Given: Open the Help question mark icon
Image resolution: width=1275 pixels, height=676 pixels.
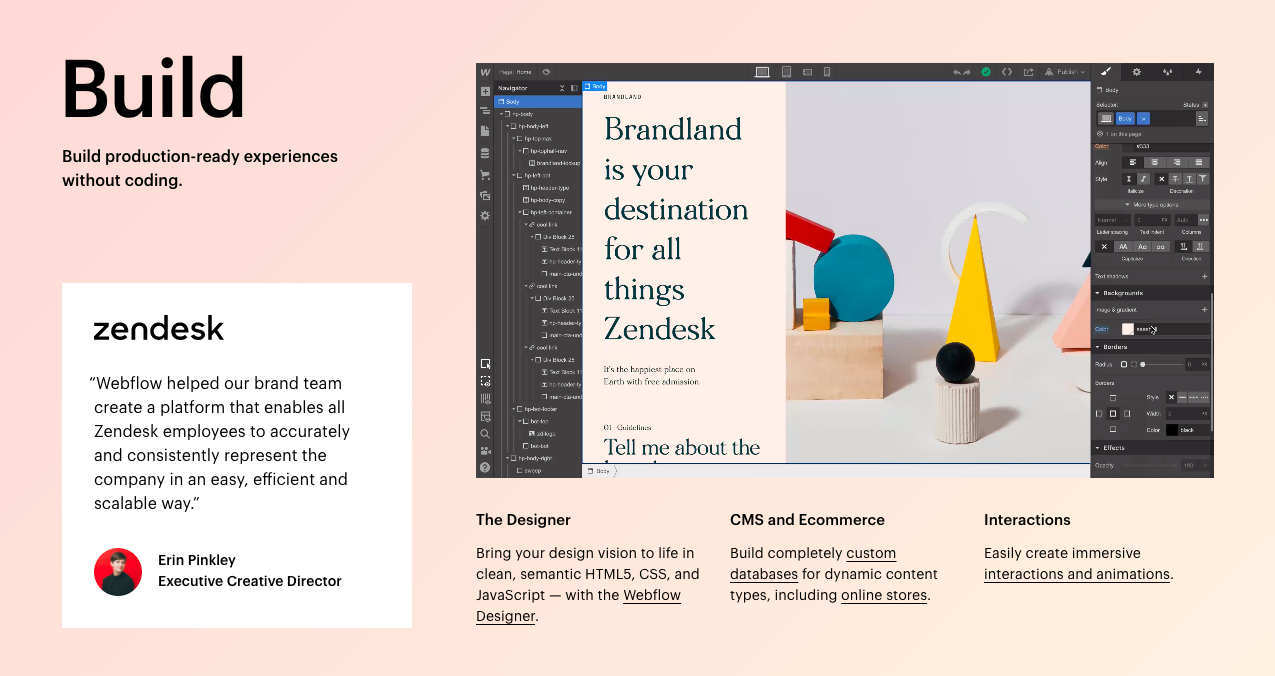Looking at the screenshot, I should (485, 467).
